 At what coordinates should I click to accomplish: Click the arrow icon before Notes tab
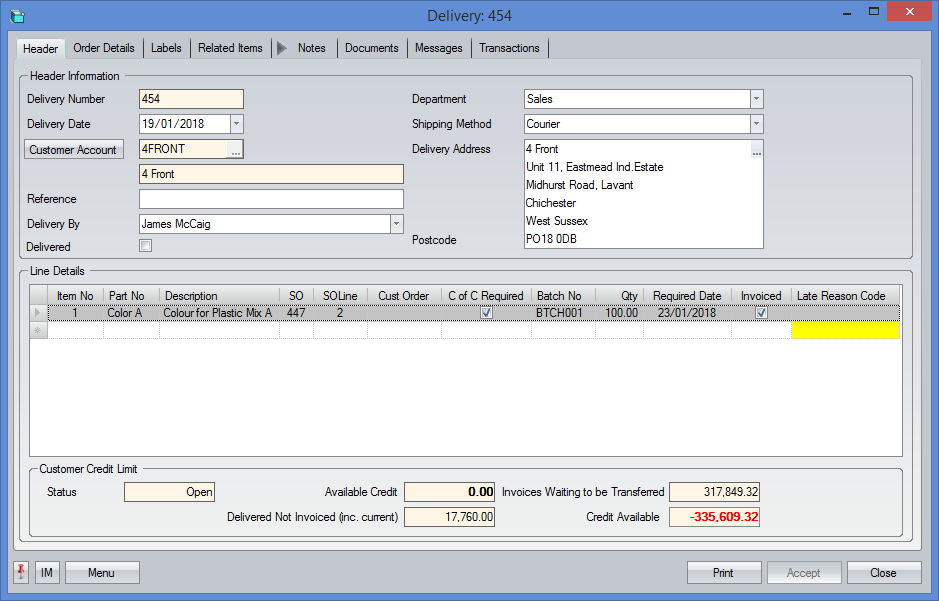[x=281, y=48]
